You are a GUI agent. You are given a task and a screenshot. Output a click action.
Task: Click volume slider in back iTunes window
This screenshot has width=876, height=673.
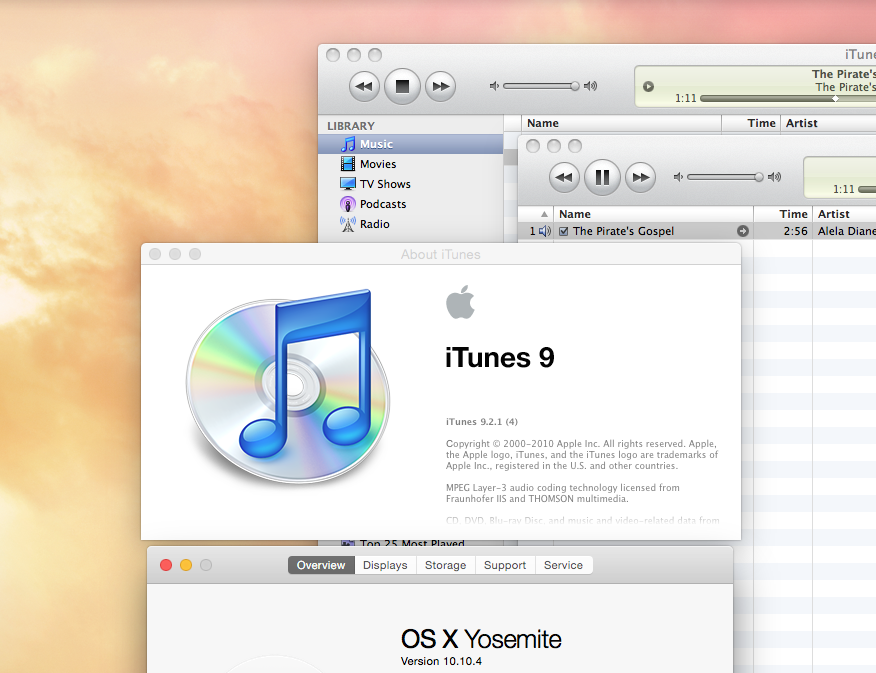[541, 86]
